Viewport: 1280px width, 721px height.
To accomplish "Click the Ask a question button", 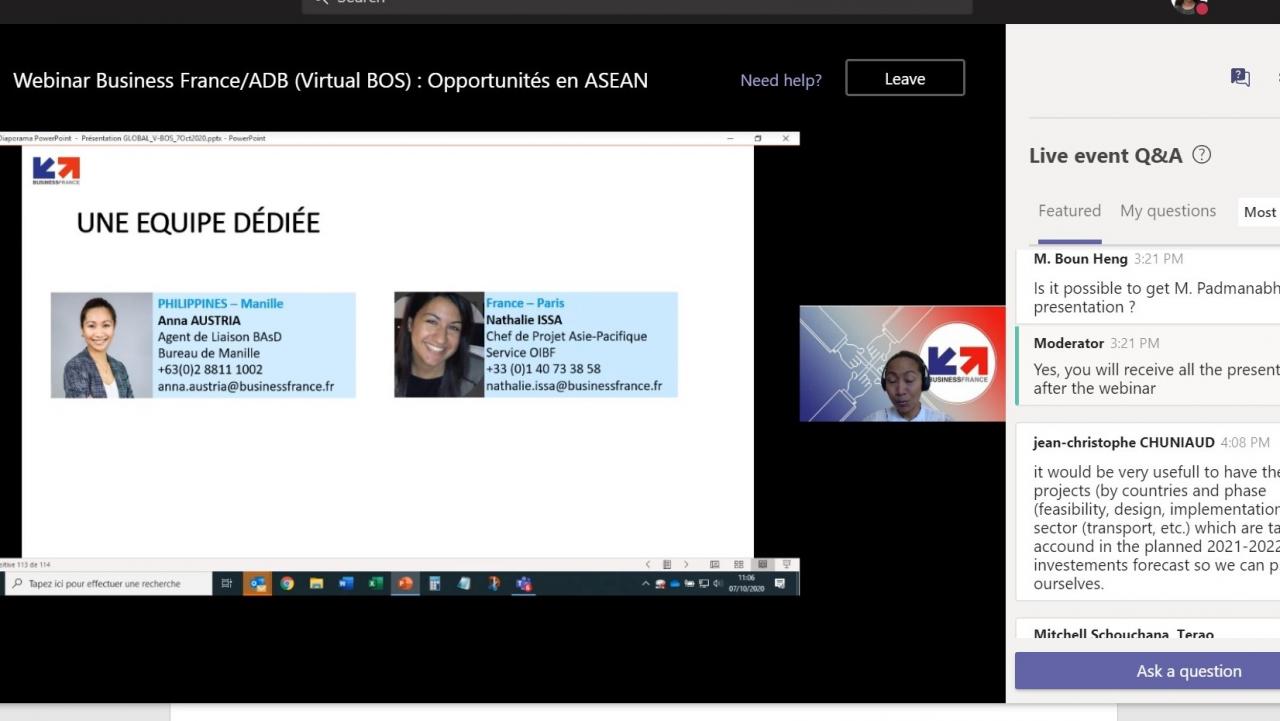I will point(1147,671).
